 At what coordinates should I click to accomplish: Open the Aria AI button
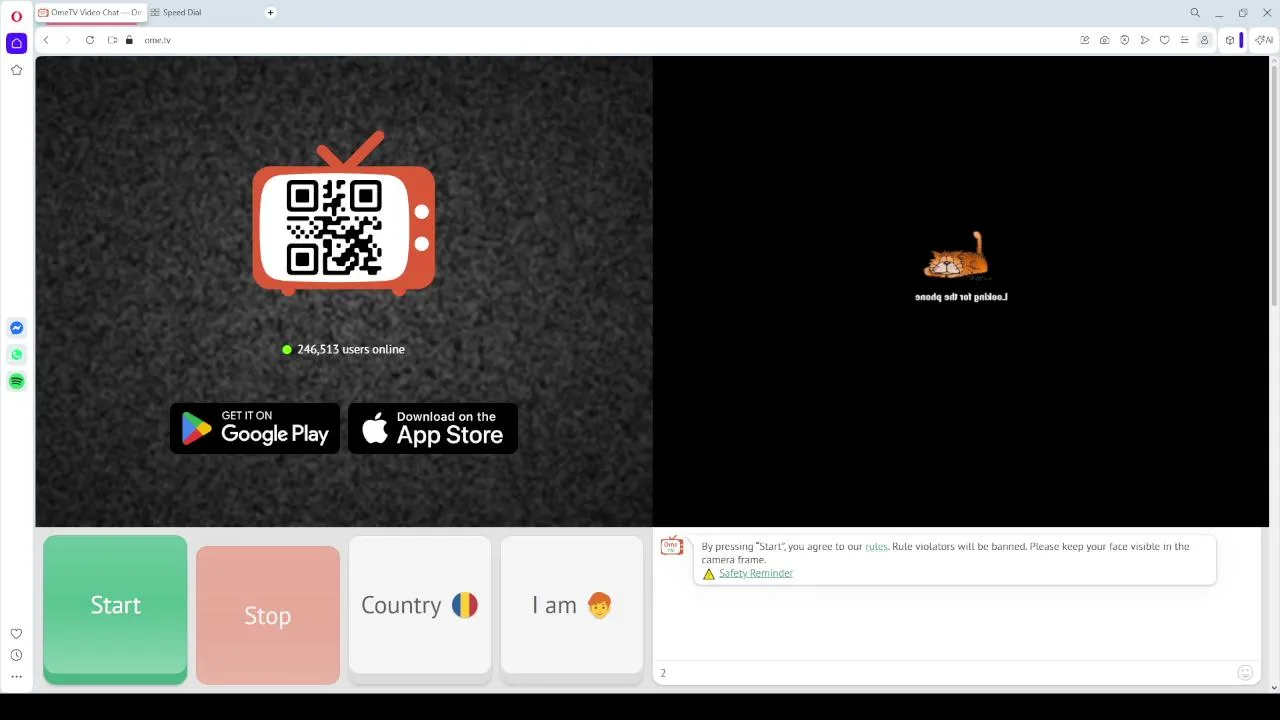[x=1264, y=40]
